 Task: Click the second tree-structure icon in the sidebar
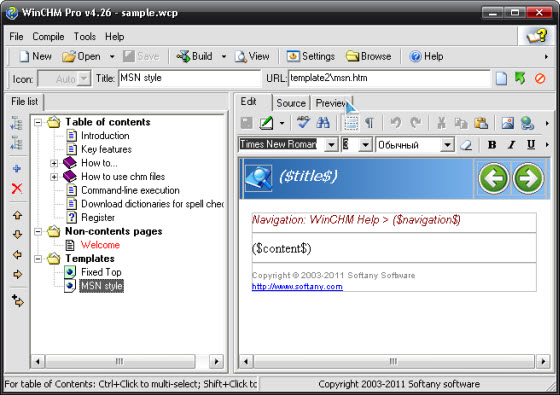coord(16,142)
